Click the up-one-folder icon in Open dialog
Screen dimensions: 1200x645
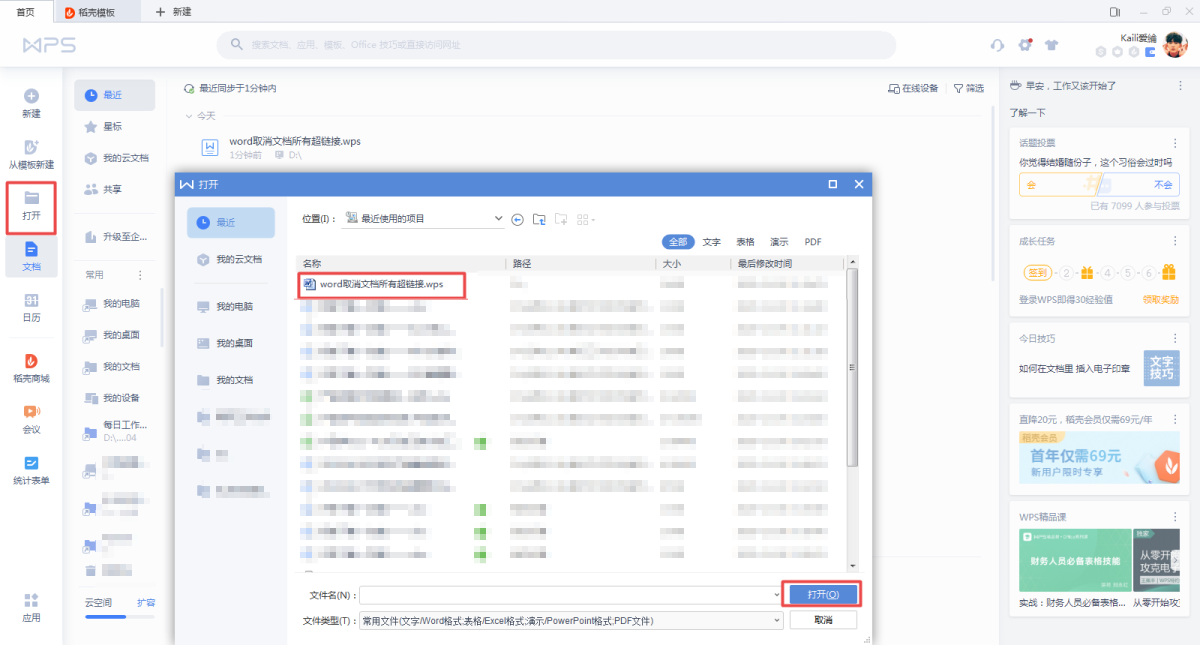pos(539,219)
